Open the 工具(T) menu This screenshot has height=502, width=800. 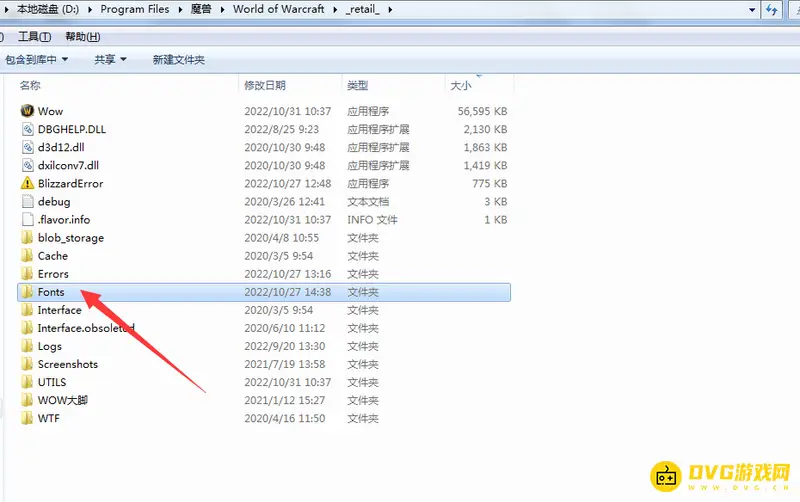pos(35,37)
